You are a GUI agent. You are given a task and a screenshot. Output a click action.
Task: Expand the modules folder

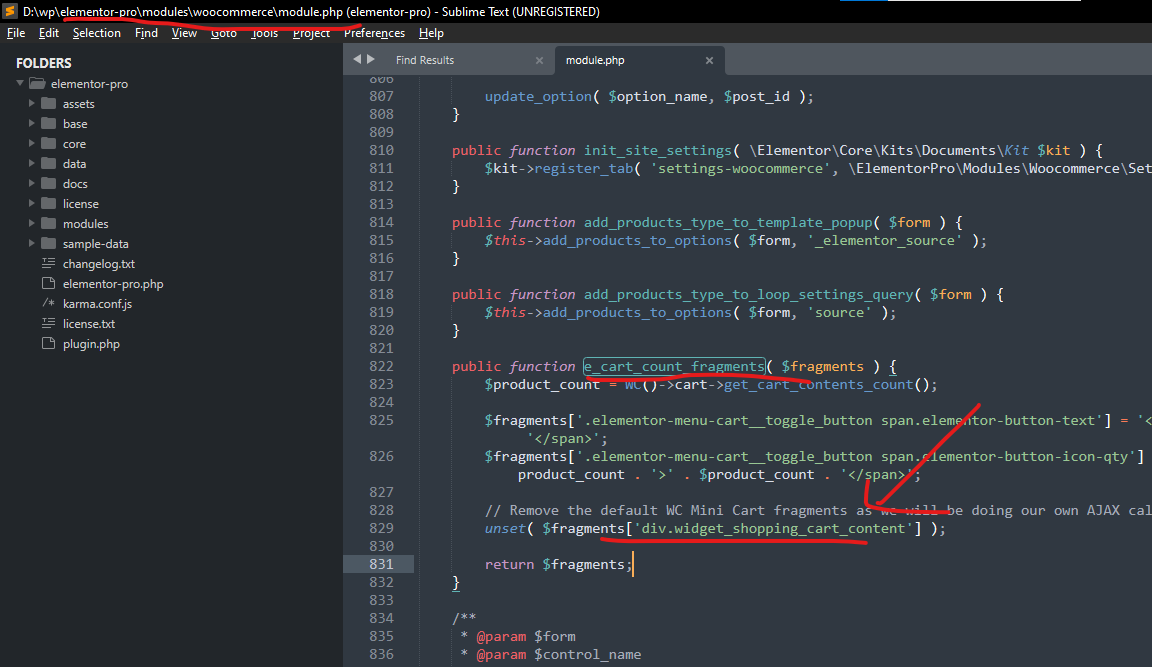coord(32,223)
